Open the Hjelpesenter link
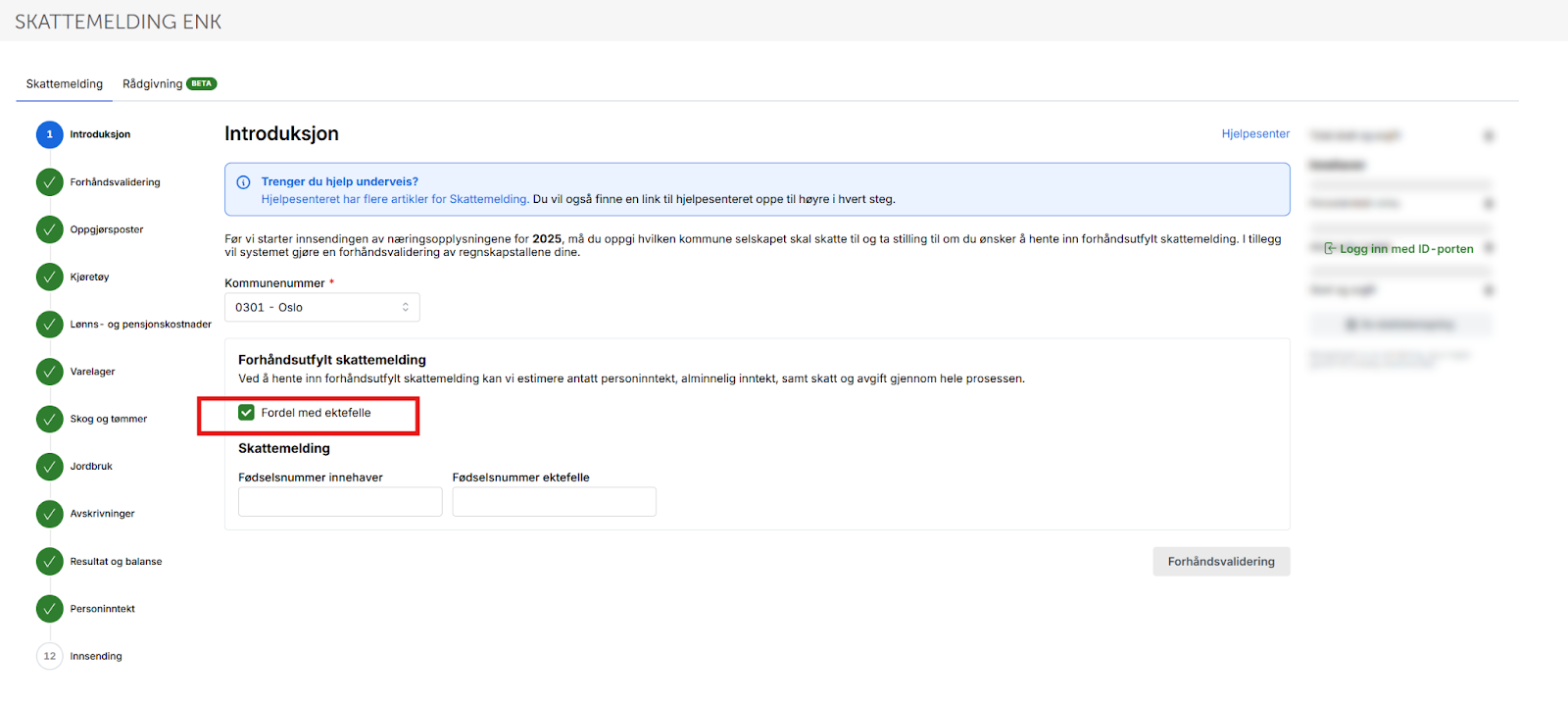This screenshot has height=705, width=1568. pos(1255,133)
